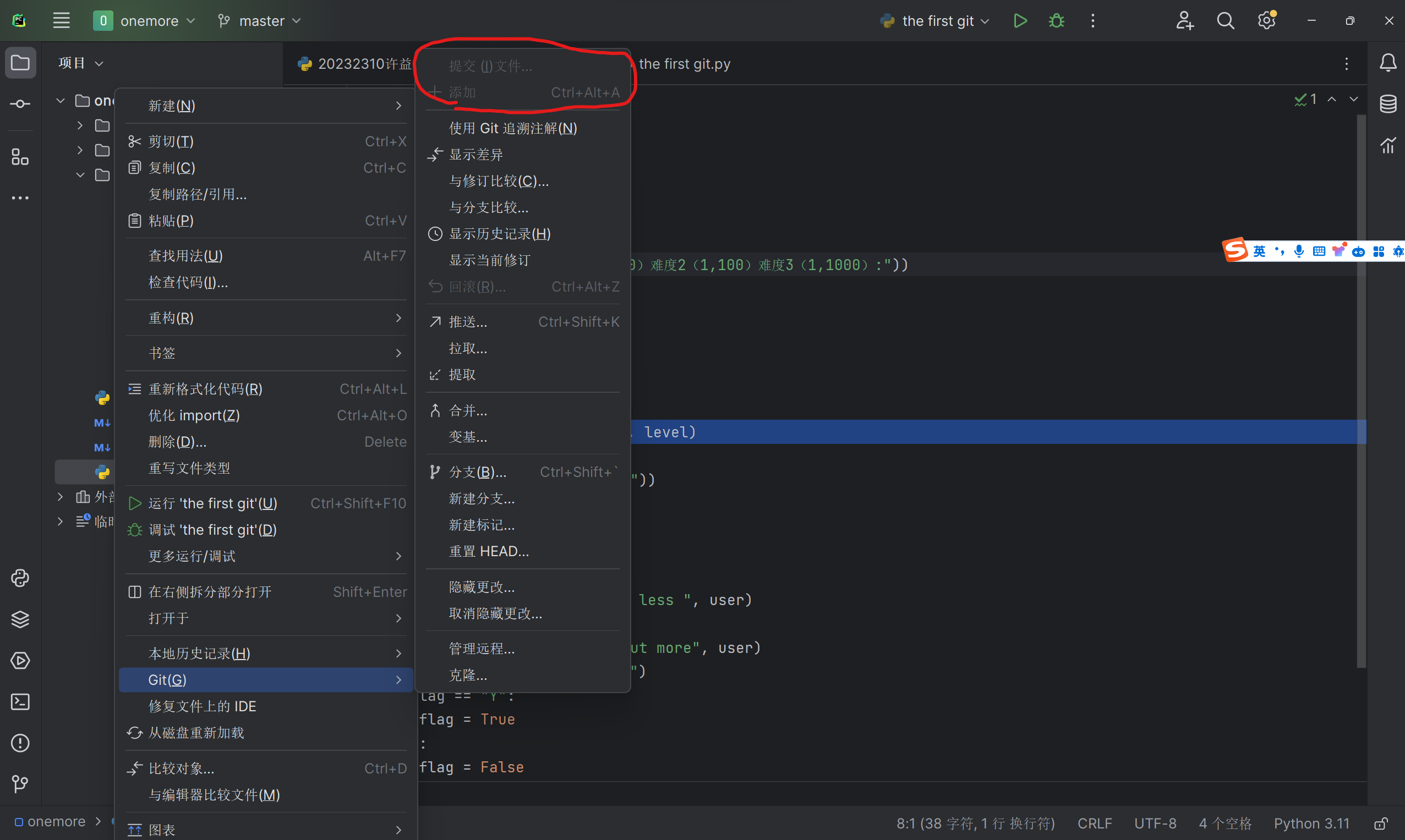1405x840 pixels.
Task: Toggle read-only lock icon in status bar
Action: coord(1381,823)
